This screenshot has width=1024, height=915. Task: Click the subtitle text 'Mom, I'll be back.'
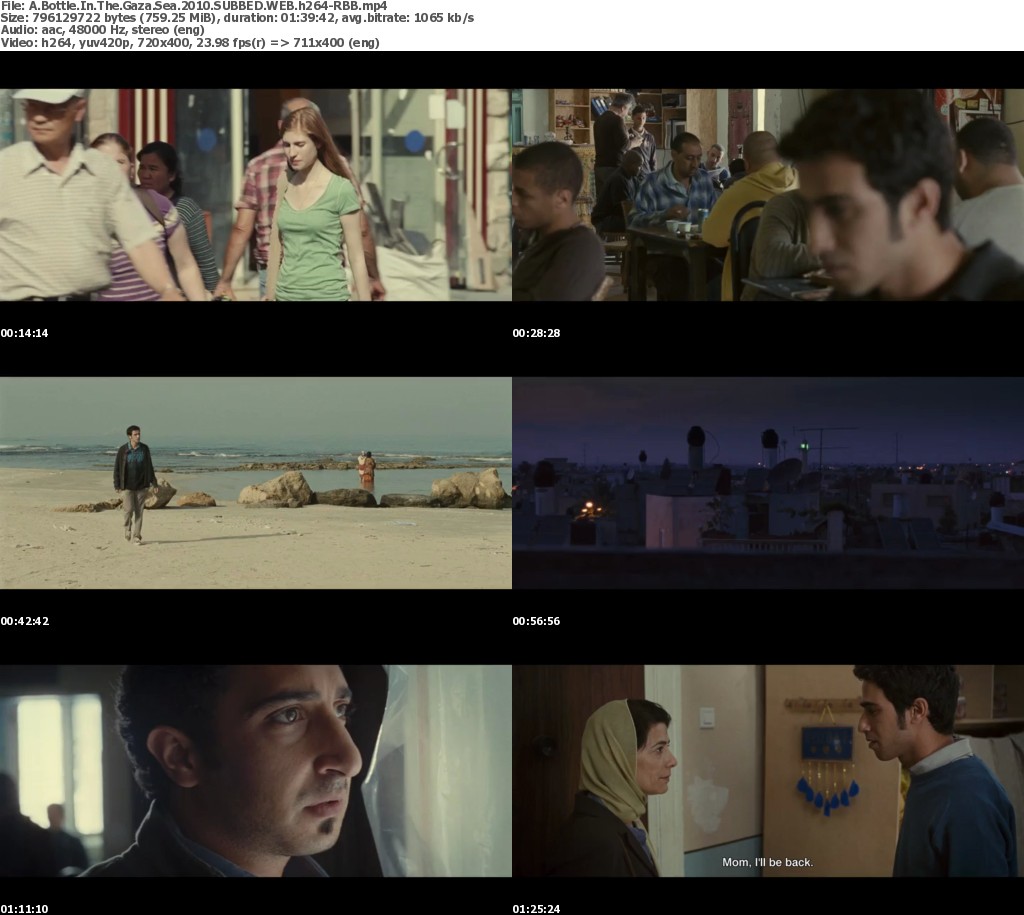click(x=767, y=863)
